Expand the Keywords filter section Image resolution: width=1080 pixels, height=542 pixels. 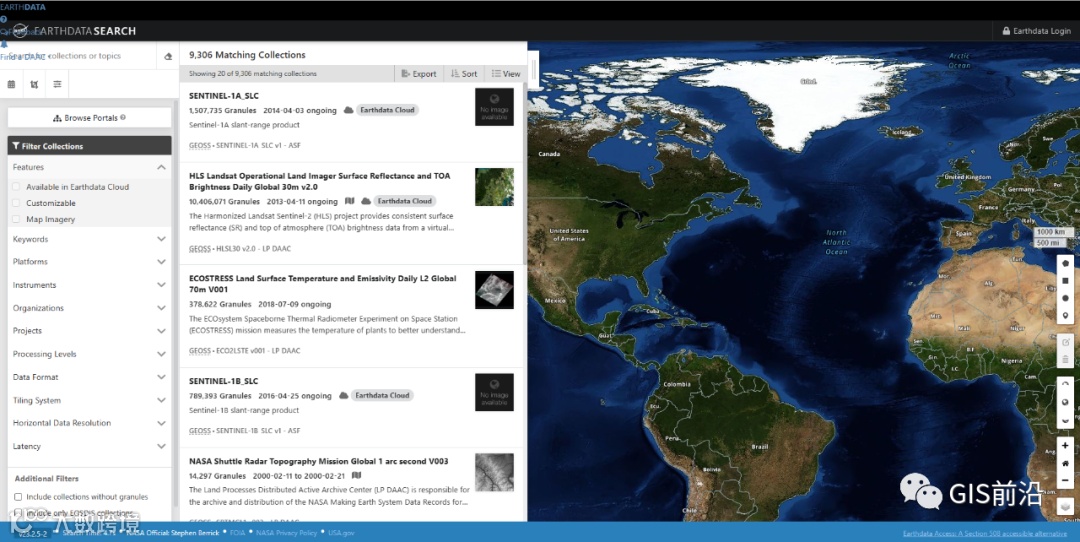pyautogui.click(x=90, y=239)
